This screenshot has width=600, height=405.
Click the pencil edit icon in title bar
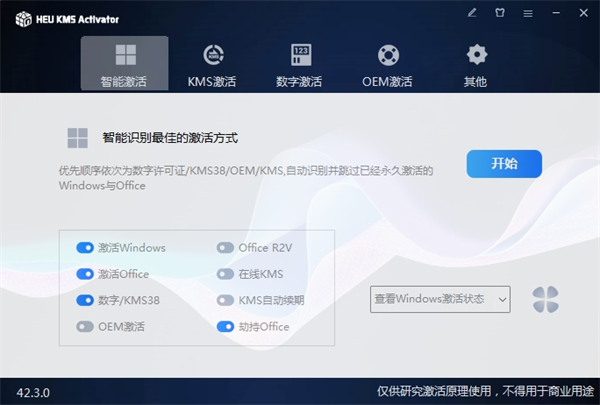click(472, 13)
